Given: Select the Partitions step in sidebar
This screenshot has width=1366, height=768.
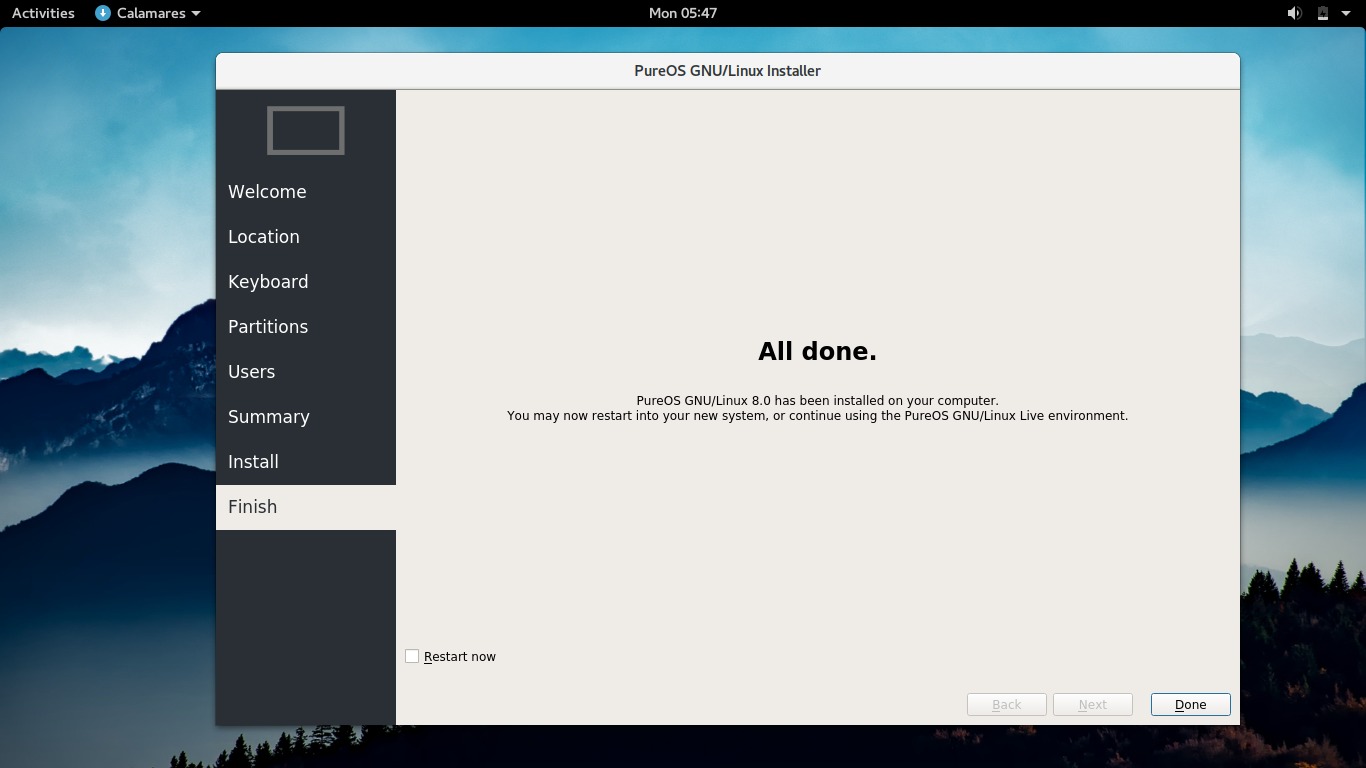Looking at the screenshot, I should tap(268, 326).
